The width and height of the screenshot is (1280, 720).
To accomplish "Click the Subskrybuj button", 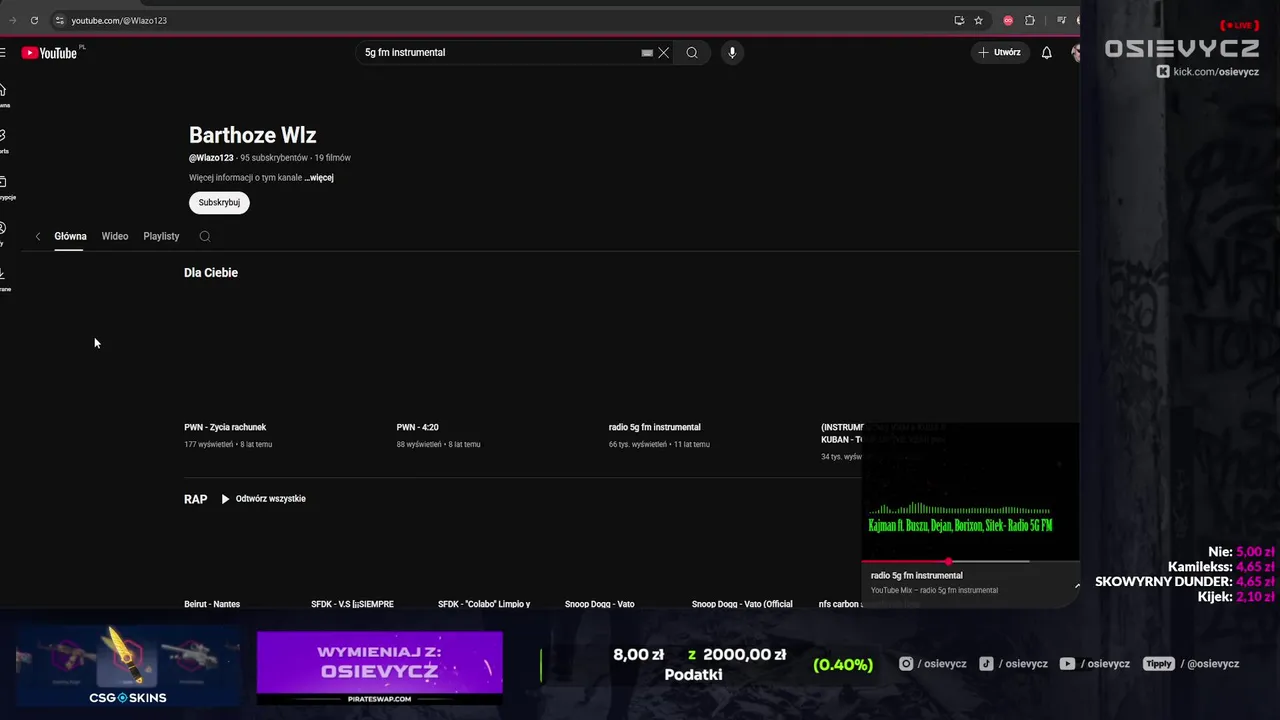I will (x=219, y=202).
